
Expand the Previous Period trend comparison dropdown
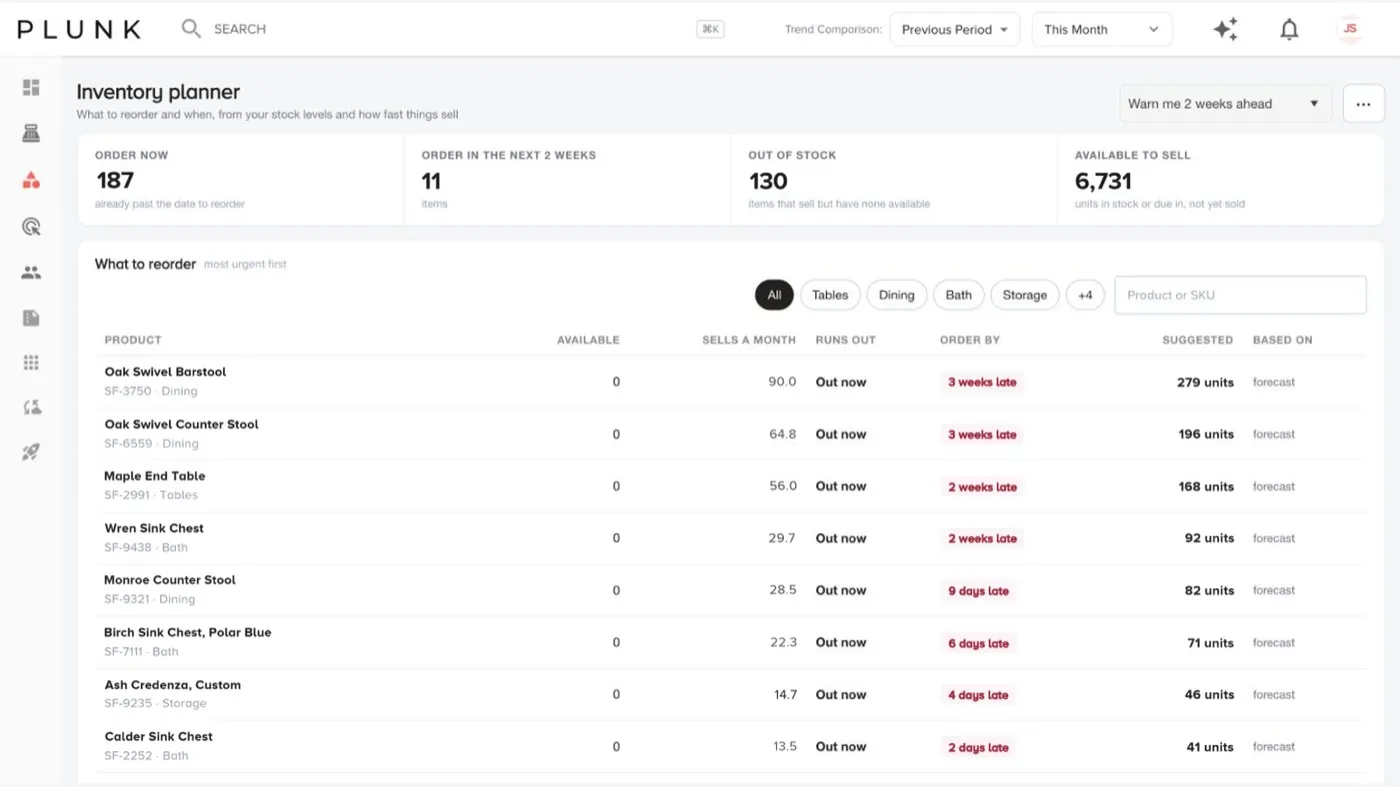click(x=955, y=30)
